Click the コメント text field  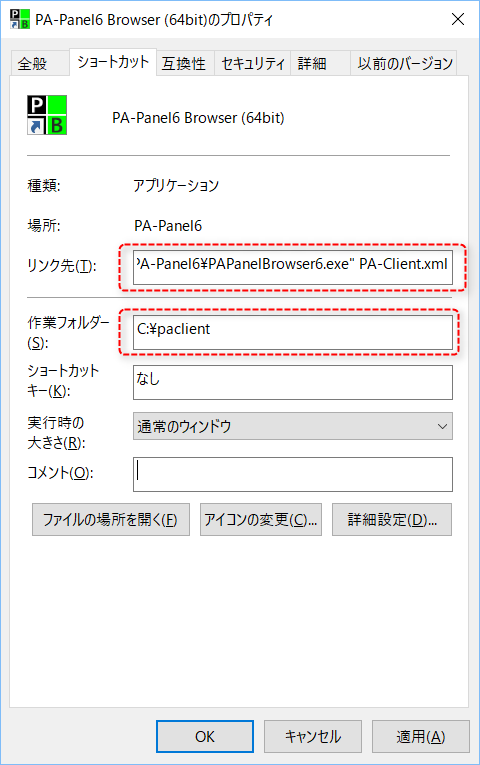tap(293, 474)
